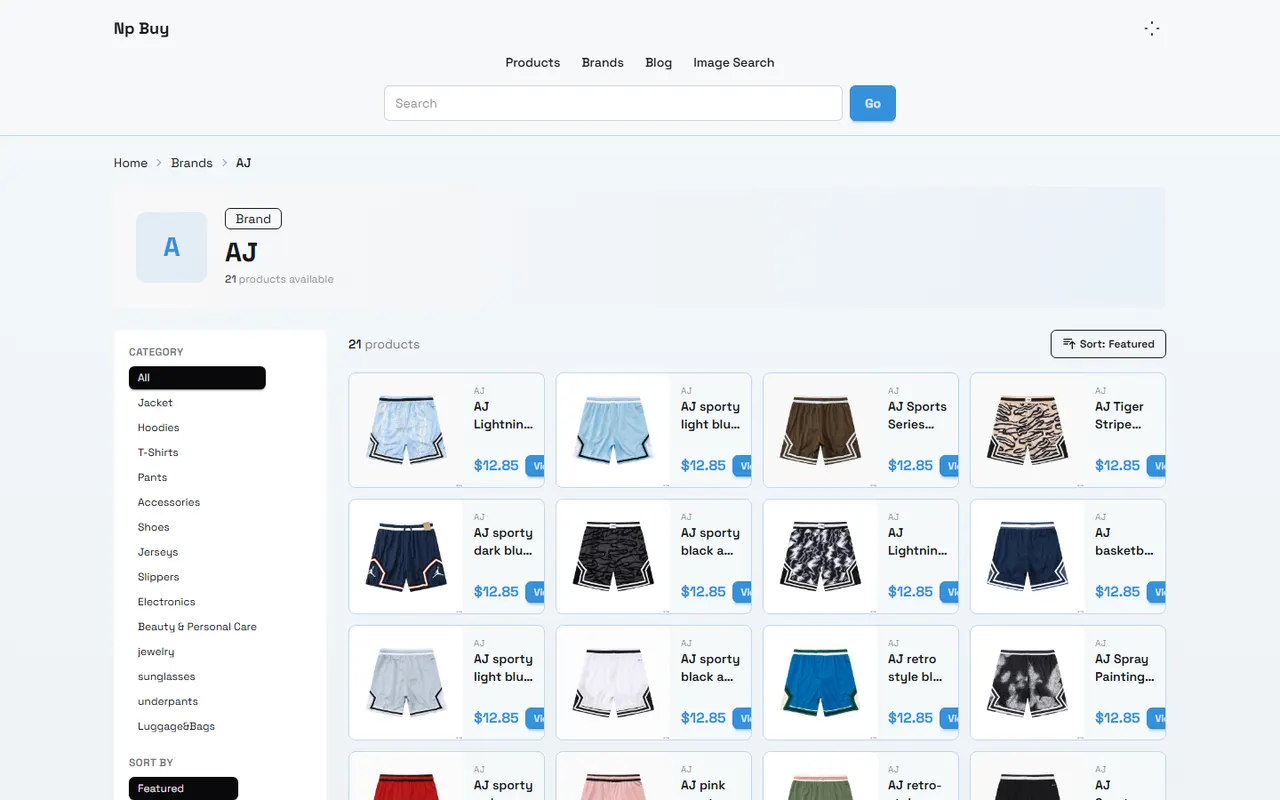Filter by Shoes category
The image size is (1280, 800).
pyautogui.click(x=154, y=528)
